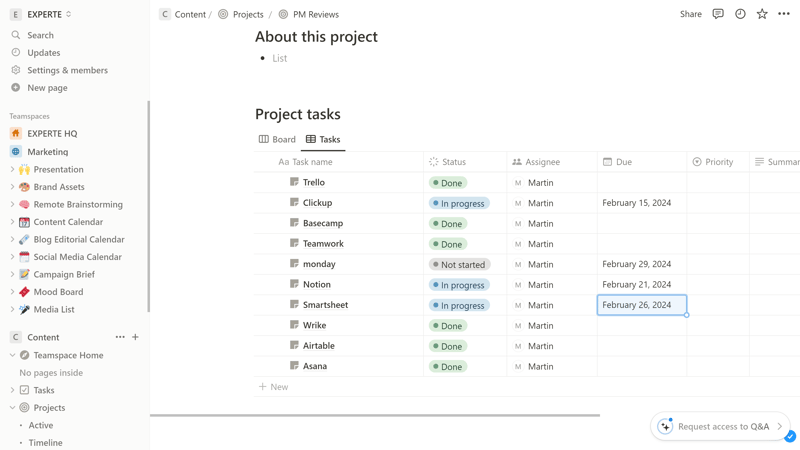This screenshot has width=800, height=450.
Task: Expand the Remote Brainstorming page
Action: point(12,204)
